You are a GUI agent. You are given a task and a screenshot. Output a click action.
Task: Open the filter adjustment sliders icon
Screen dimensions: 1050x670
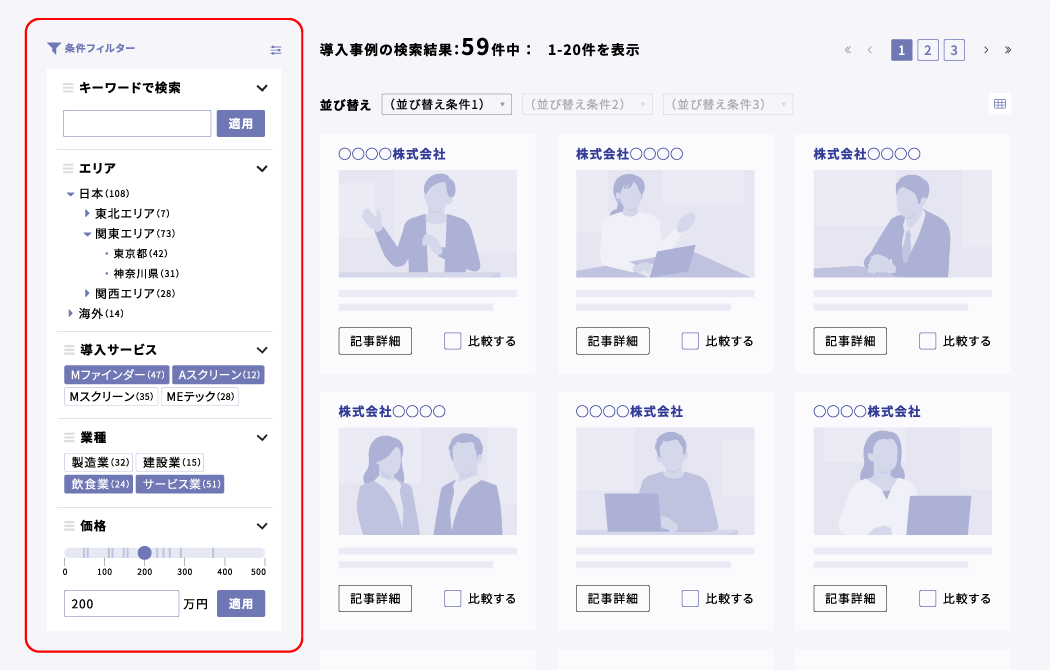pos(276,50)
